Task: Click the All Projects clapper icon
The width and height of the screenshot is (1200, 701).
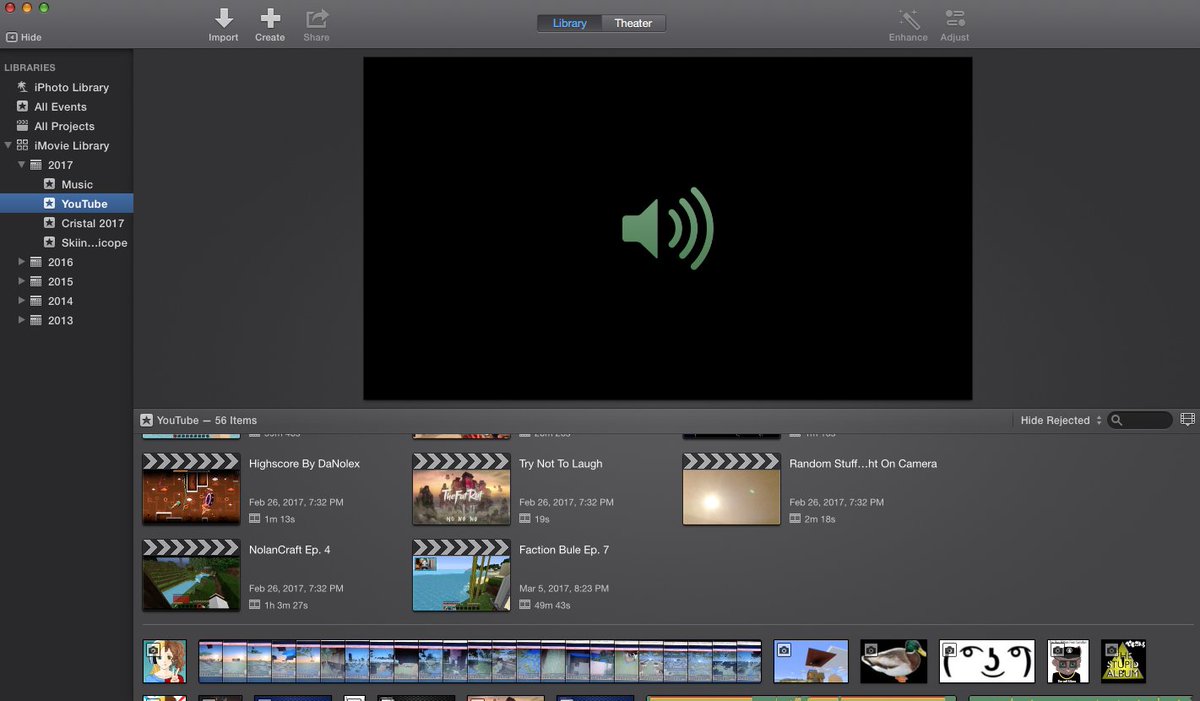Action: tap(22, 126)
